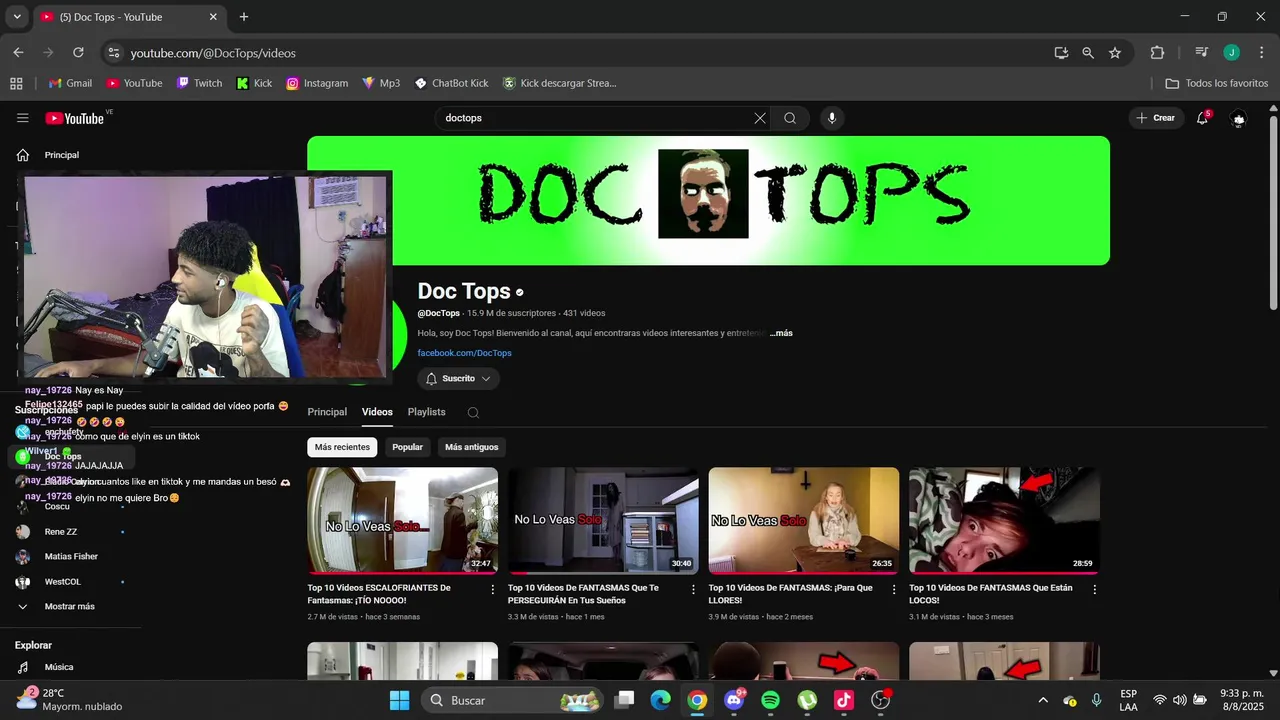The image size is (1280, 720).
Task: Filter by Más recientes
Action: [x=342, y=447]
